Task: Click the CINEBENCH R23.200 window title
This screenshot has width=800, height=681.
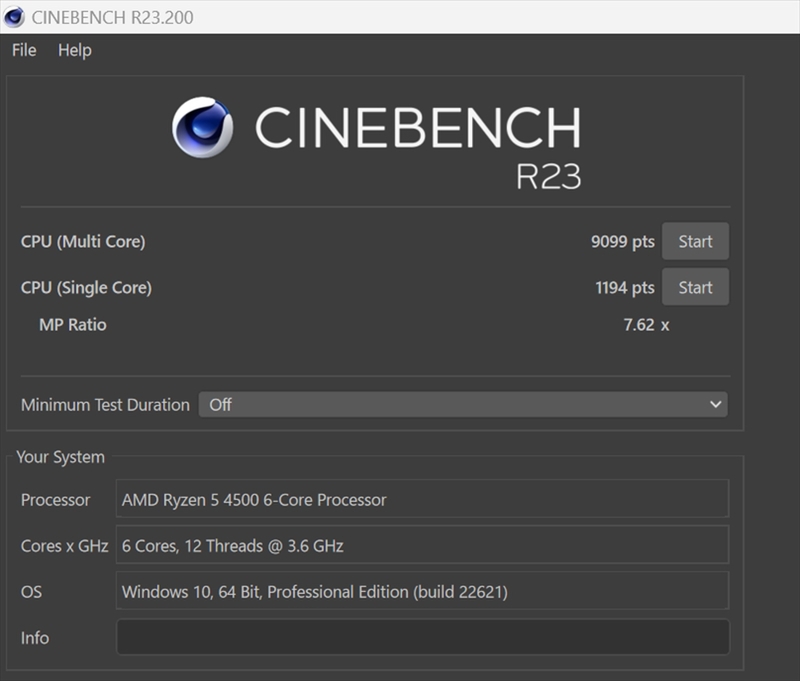Action: (112, 17)
